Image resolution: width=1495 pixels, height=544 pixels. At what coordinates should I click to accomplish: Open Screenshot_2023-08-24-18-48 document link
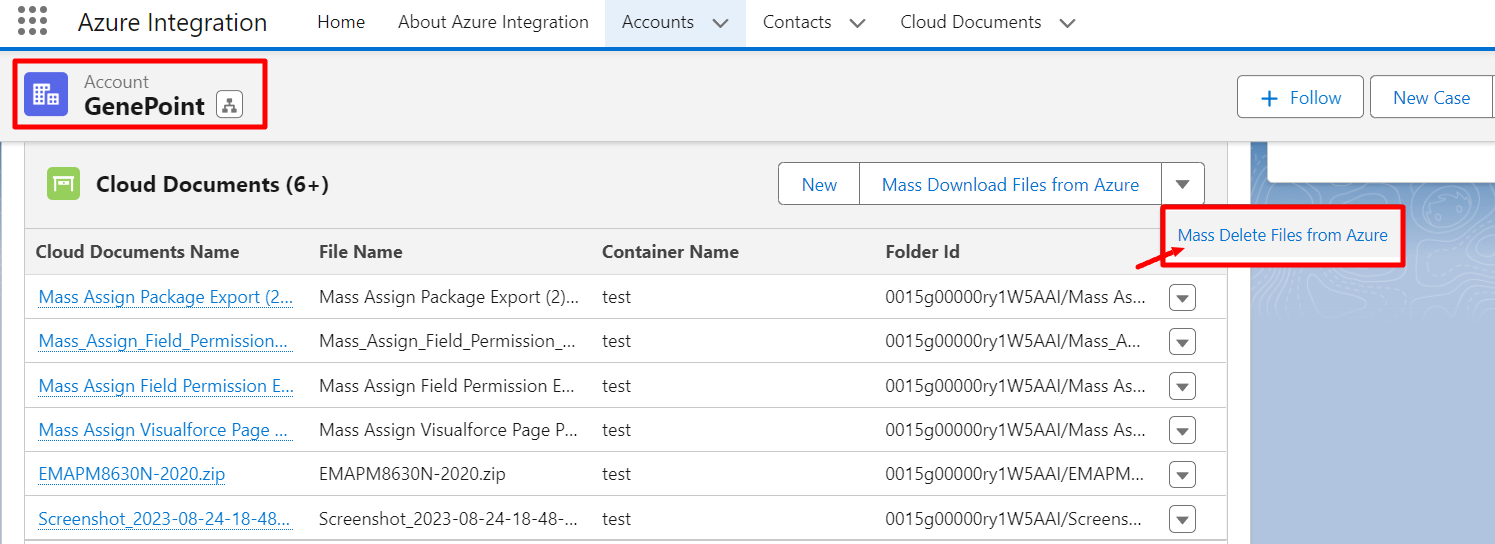[166, 518]
